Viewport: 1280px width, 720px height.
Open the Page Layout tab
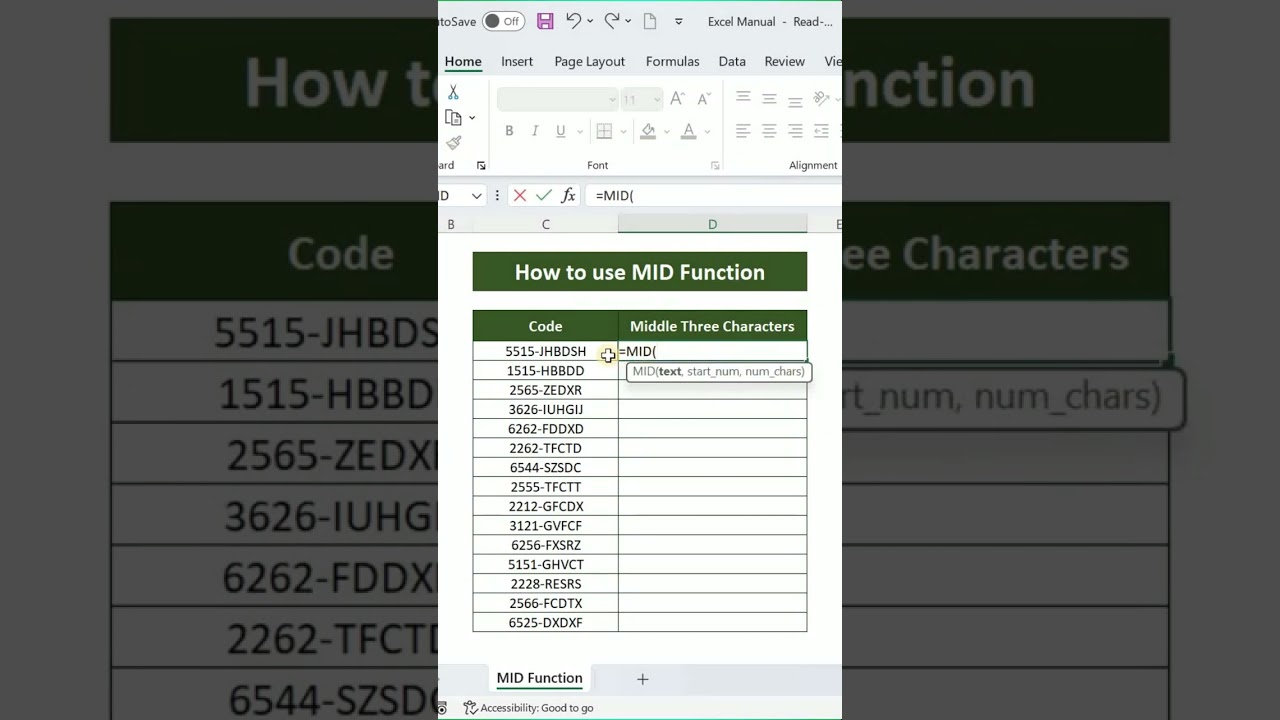(x=590, y=61)
